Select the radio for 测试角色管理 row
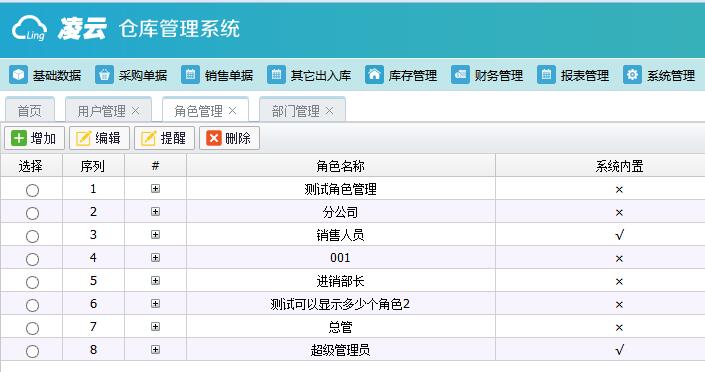The image size is (705, 372). 32,190
